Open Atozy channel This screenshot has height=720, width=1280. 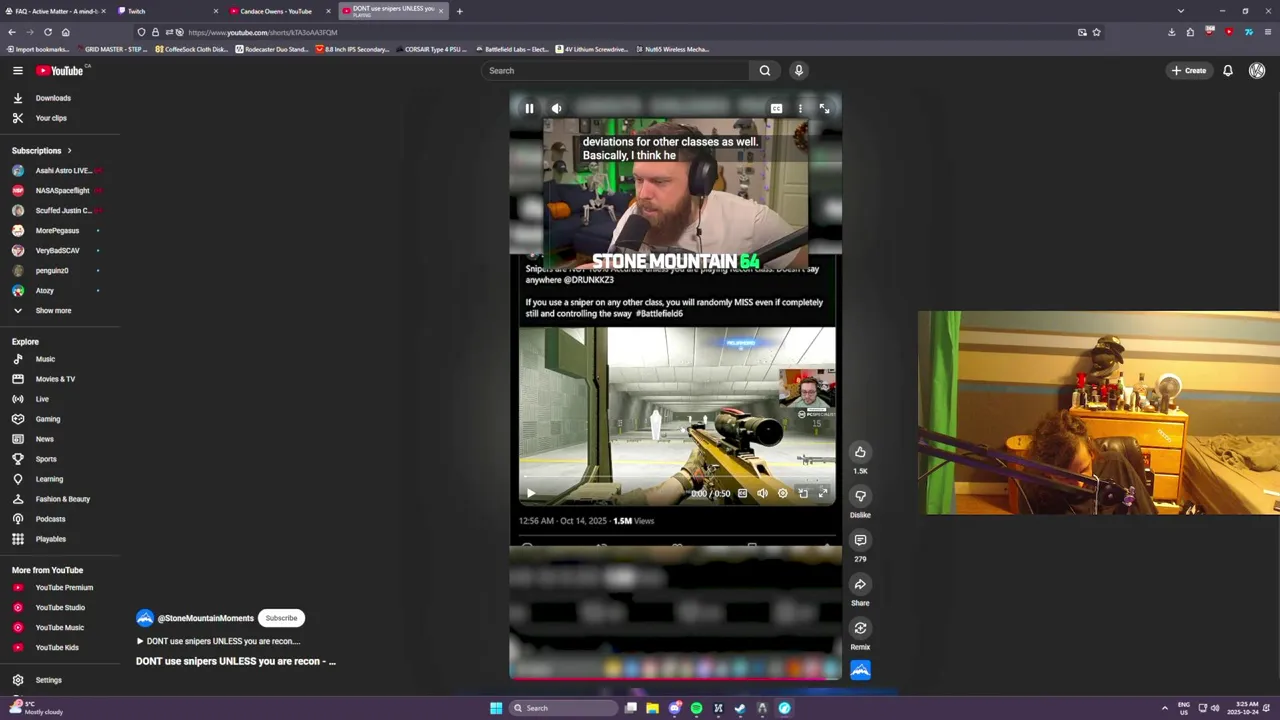(x=45, y=290)
